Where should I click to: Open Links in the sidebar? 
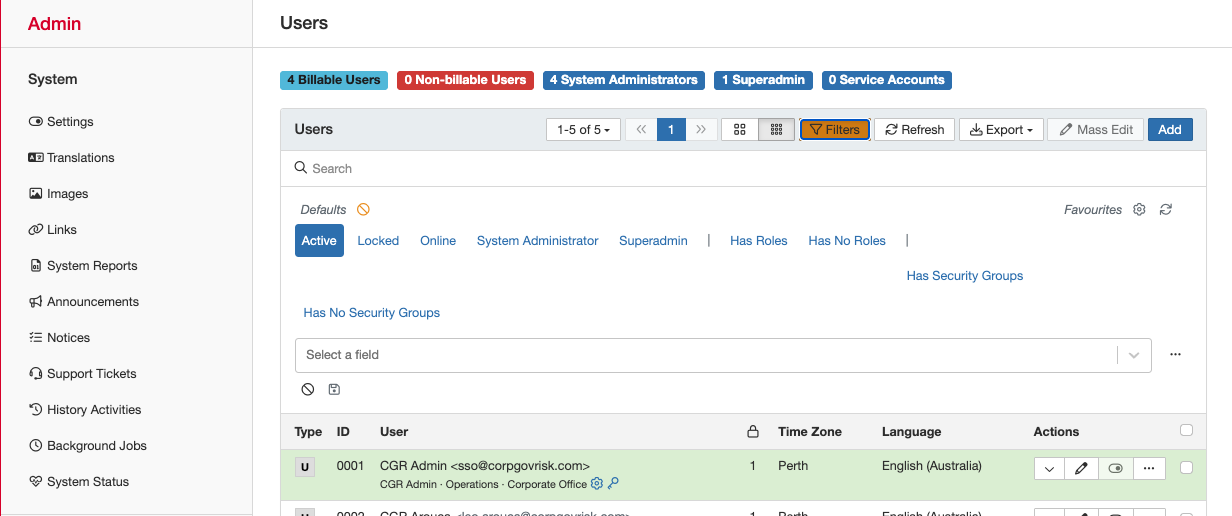tap(53, 230)
